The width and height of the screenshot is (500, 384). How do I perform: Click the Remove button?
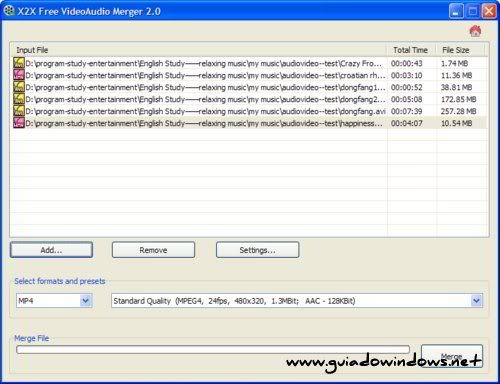(x=153, y=250)
